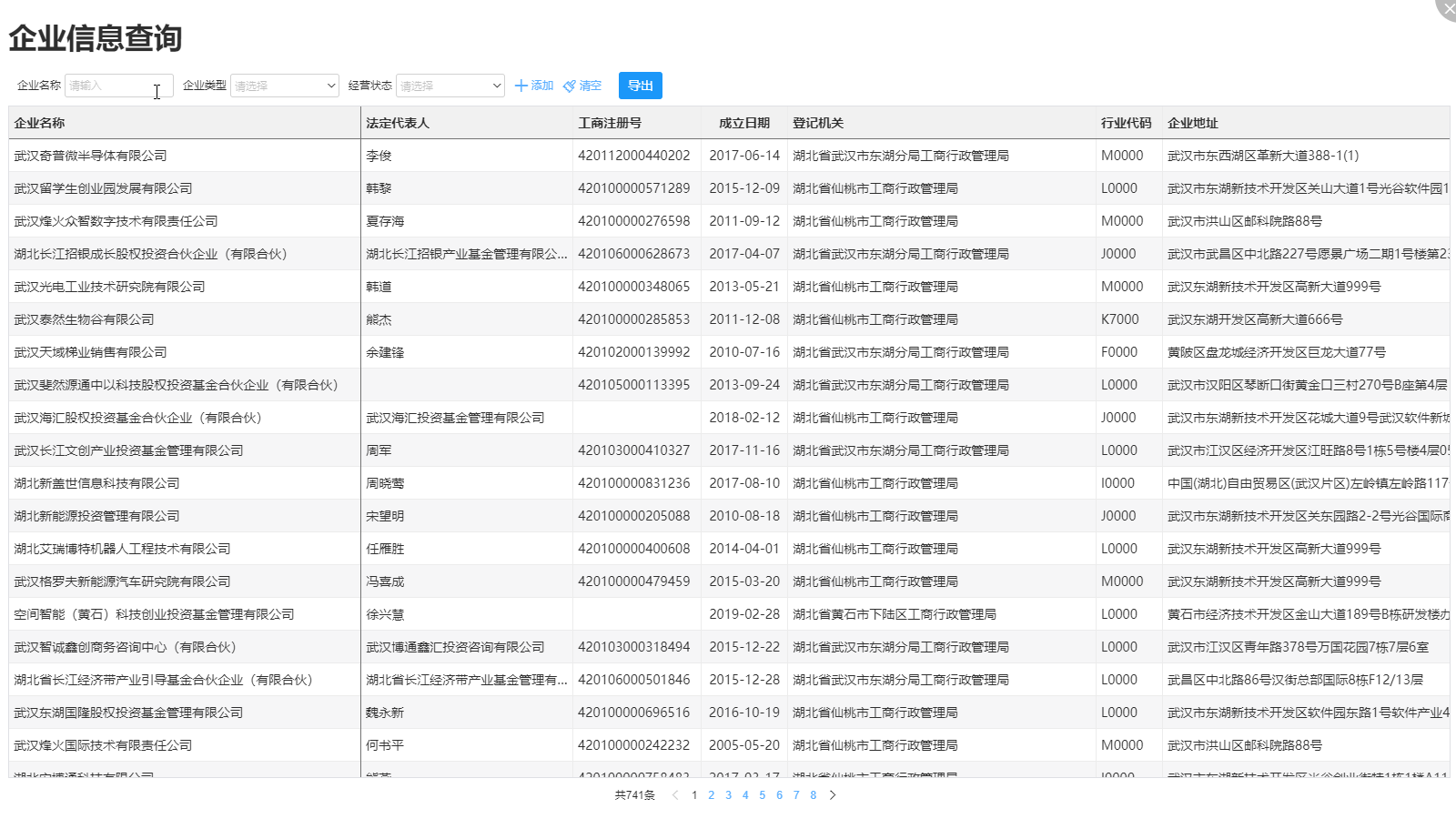
Task: Open the 企业类型 dropdown
Action: pos(284,85)
